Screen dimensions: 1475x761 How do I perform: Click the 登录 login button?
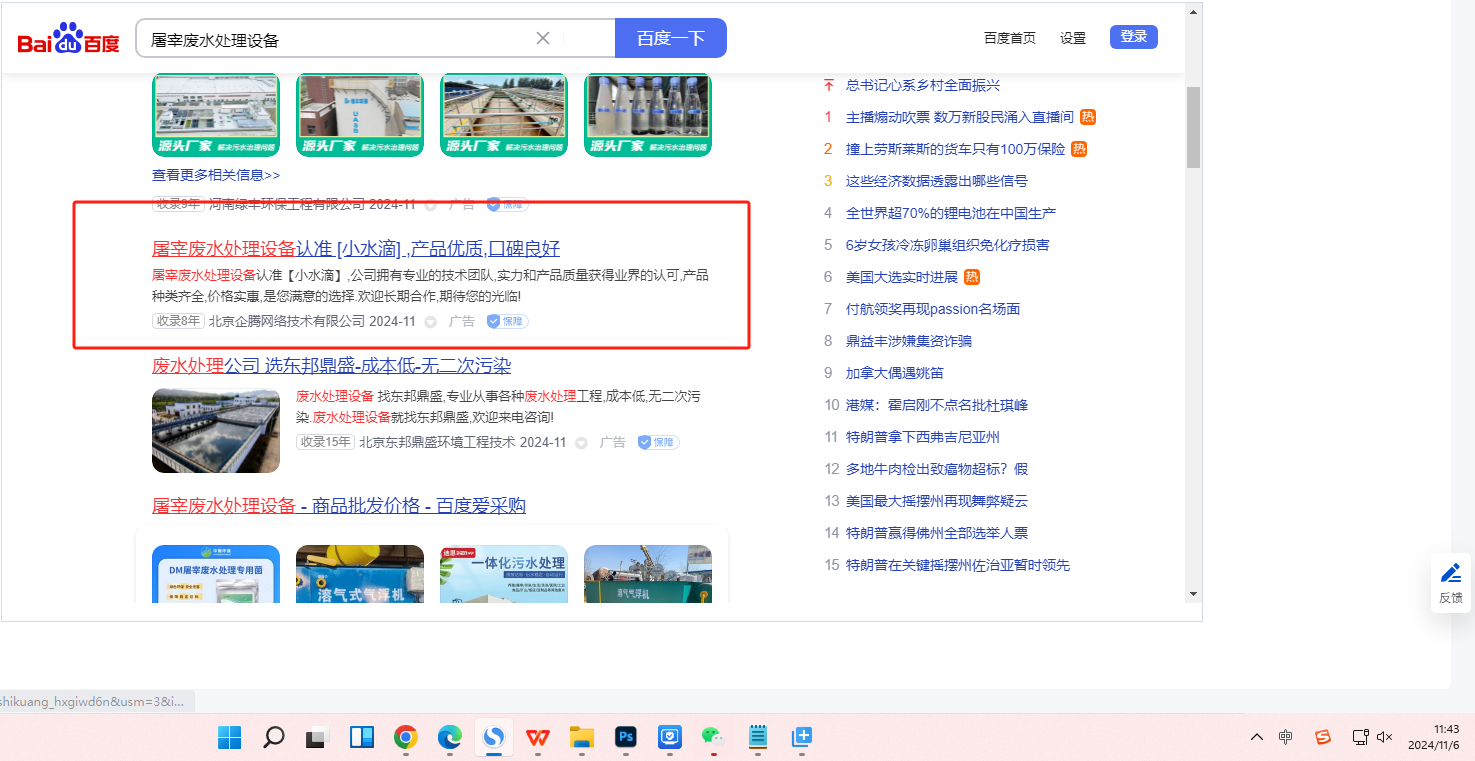[1133, 37]
